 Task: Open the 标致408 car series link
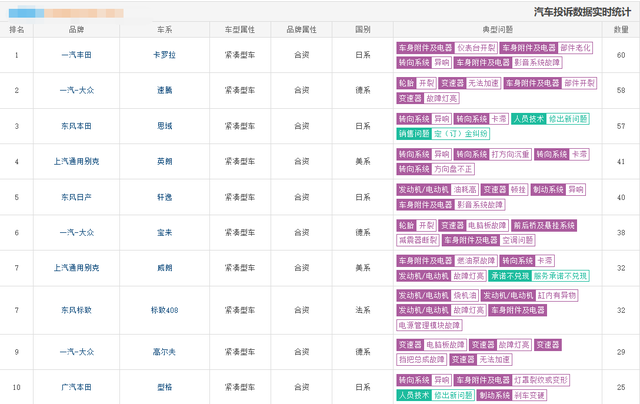[x=164, y=310]
